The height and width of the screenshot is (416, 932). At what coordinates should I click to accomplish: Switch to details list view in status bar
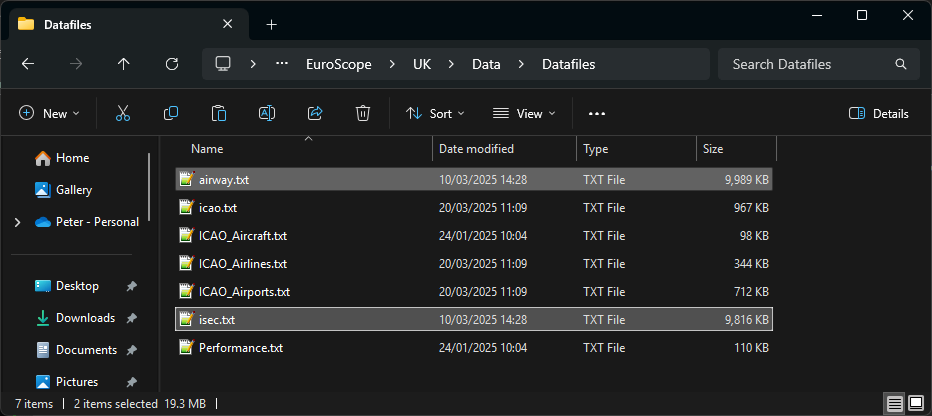(894, 403)
